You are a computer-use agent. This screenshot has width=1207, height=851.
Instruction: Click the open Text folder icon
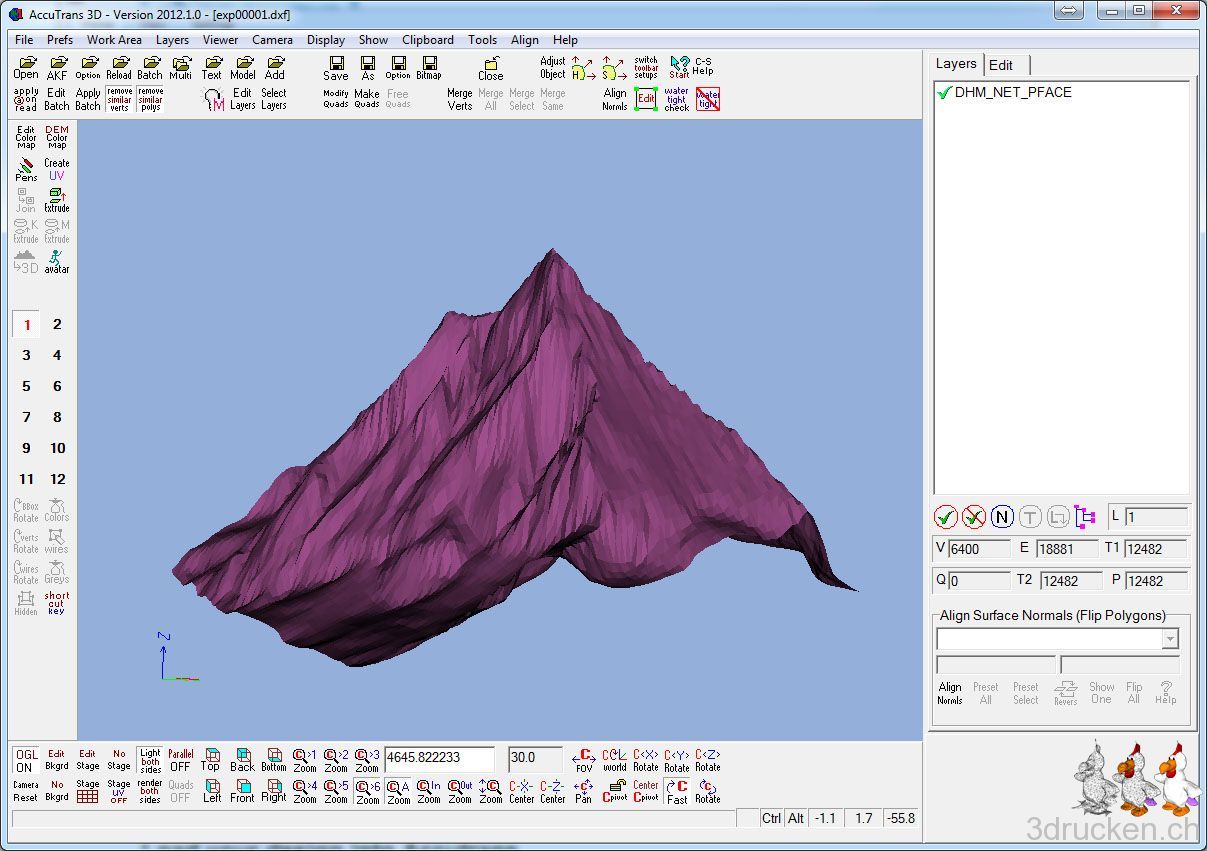point(212,68)
